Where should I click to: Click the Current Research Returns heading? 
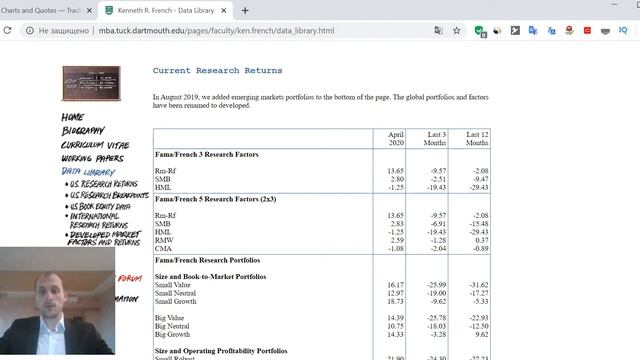[218, 71]
